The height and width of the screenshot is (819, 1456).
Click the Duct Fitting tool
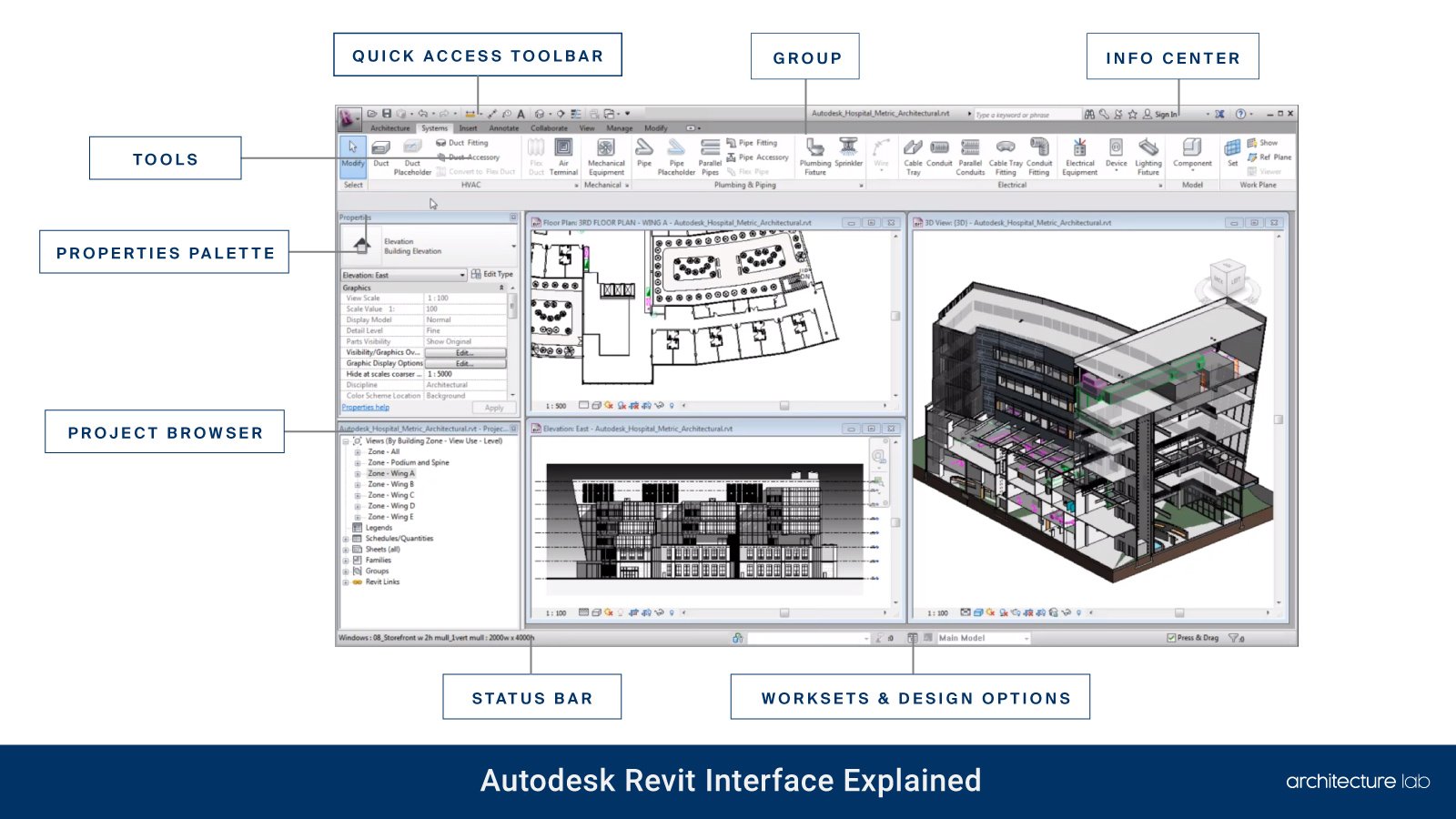click(462, 143)
